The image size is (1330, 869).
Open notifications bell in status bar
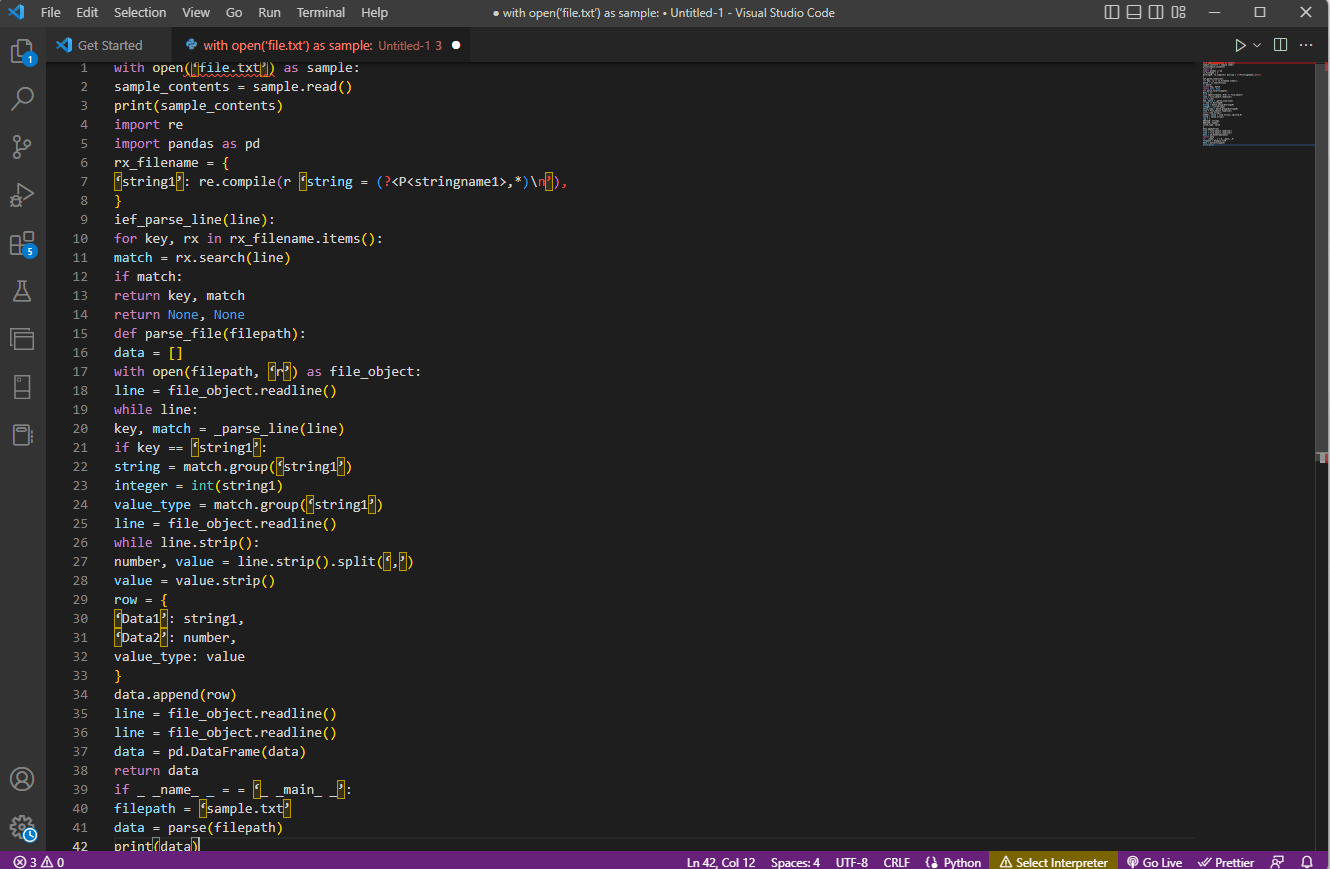(x=1306, y=862)
